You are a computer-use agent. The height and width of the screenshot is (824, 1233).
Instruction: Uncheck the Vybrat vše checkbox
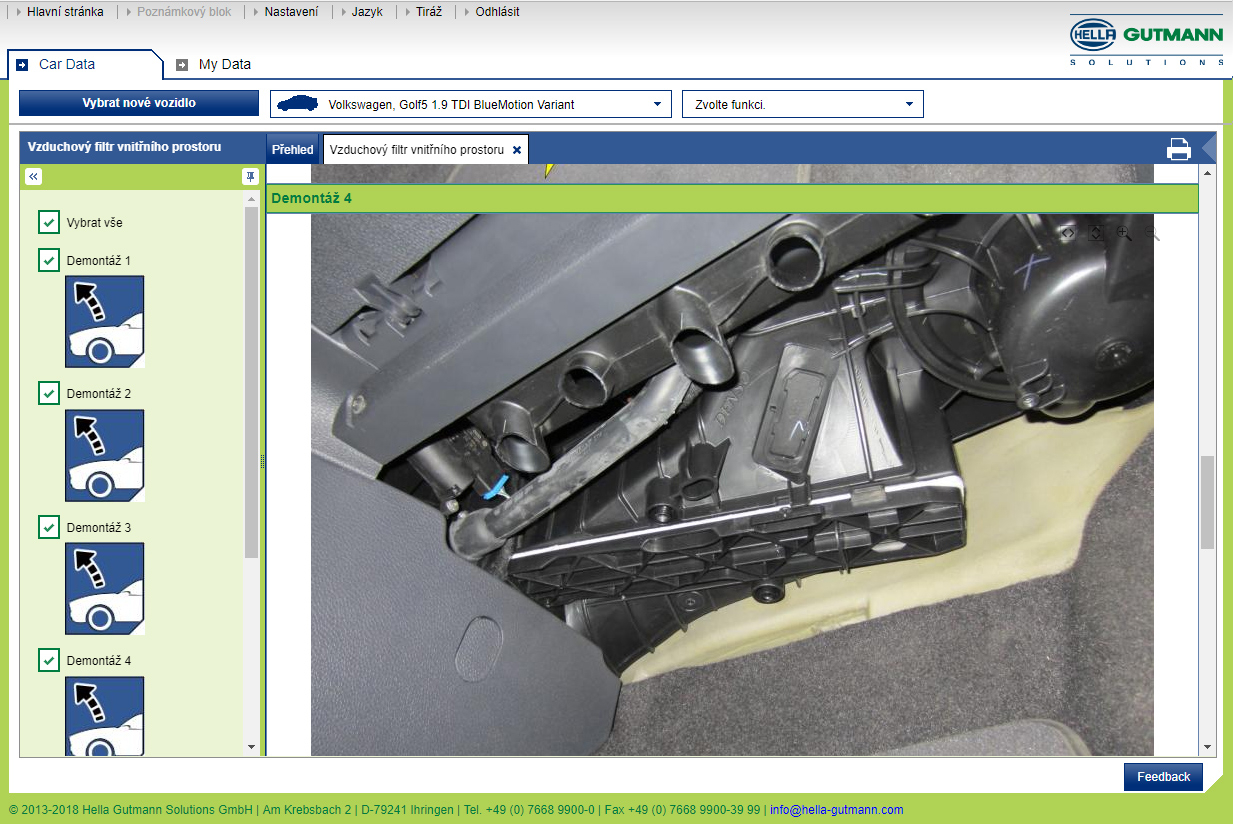coord(49,222)
